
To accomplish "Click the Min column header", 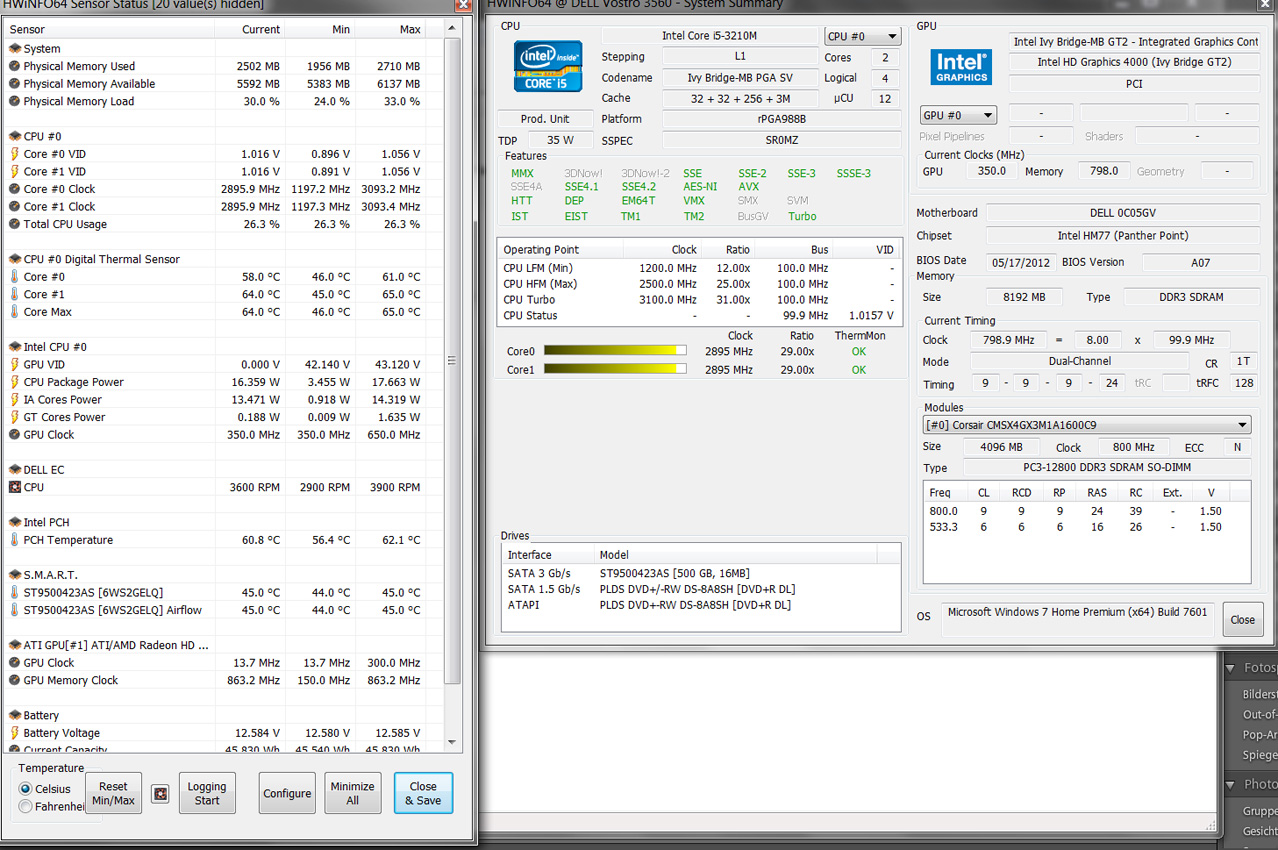I will coord(320,30).
